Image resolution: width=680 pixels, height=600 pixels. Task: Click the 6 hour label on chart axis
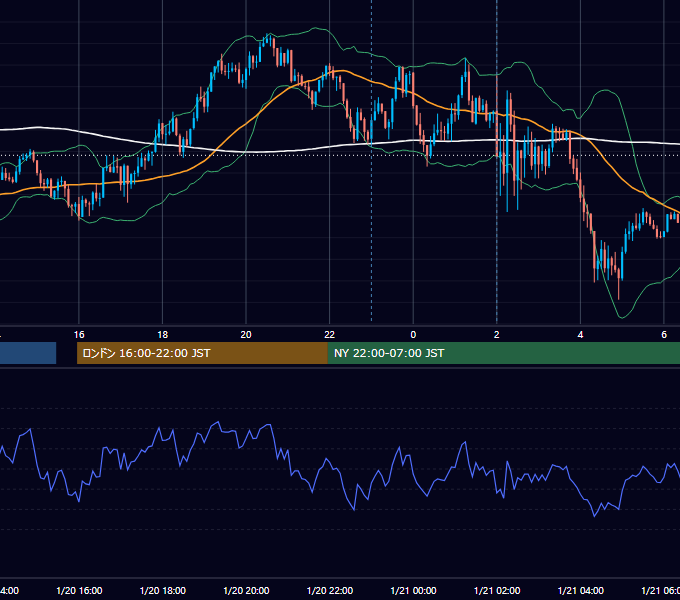(x=664, y=335)
